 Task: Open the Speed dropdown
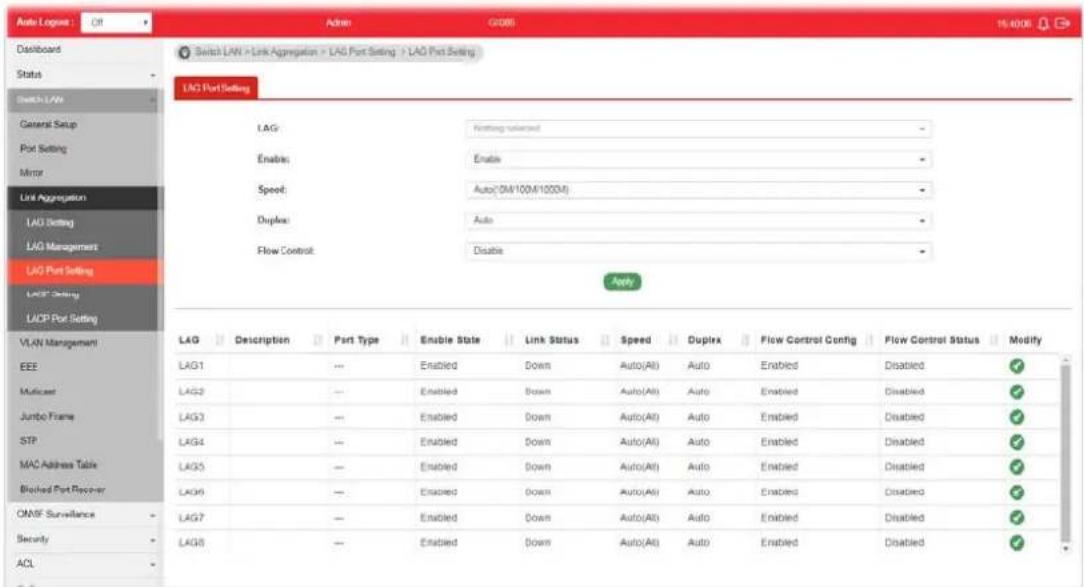[x=698, y=189]
